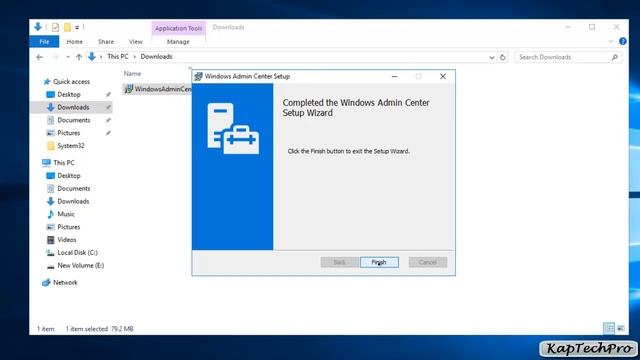The image size is (640, 360).
Task: Click the new folder quick access icon
Action: (67, 27)
